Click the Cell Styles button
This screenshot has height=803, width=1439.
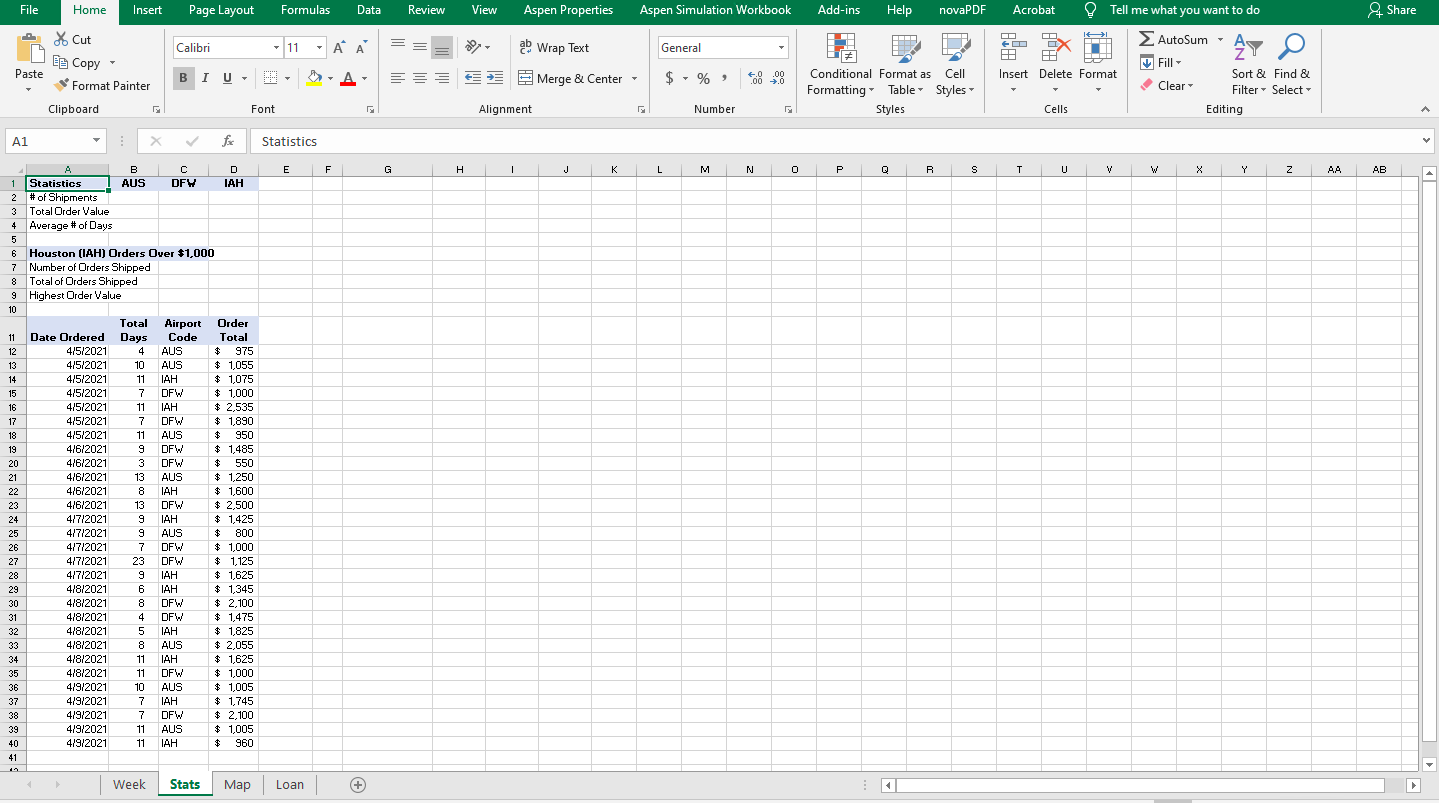coord(954,66)
